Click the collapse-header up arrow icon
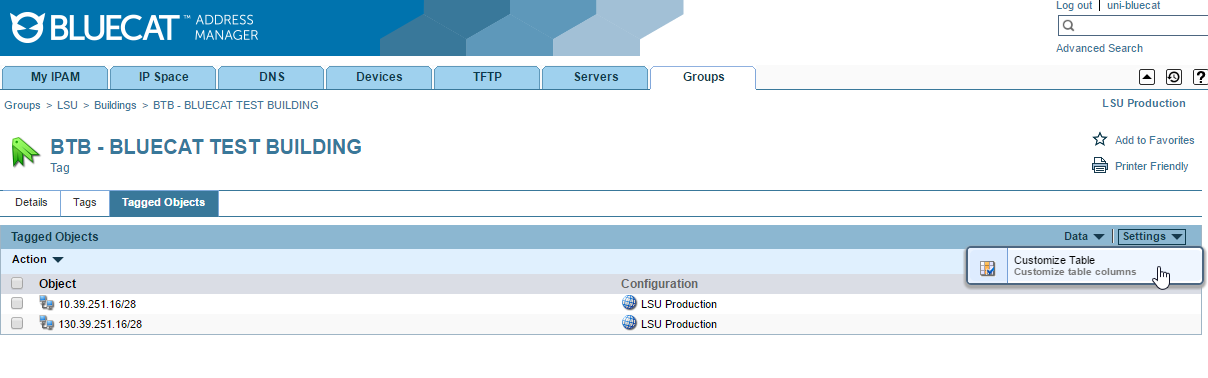 1147,77
